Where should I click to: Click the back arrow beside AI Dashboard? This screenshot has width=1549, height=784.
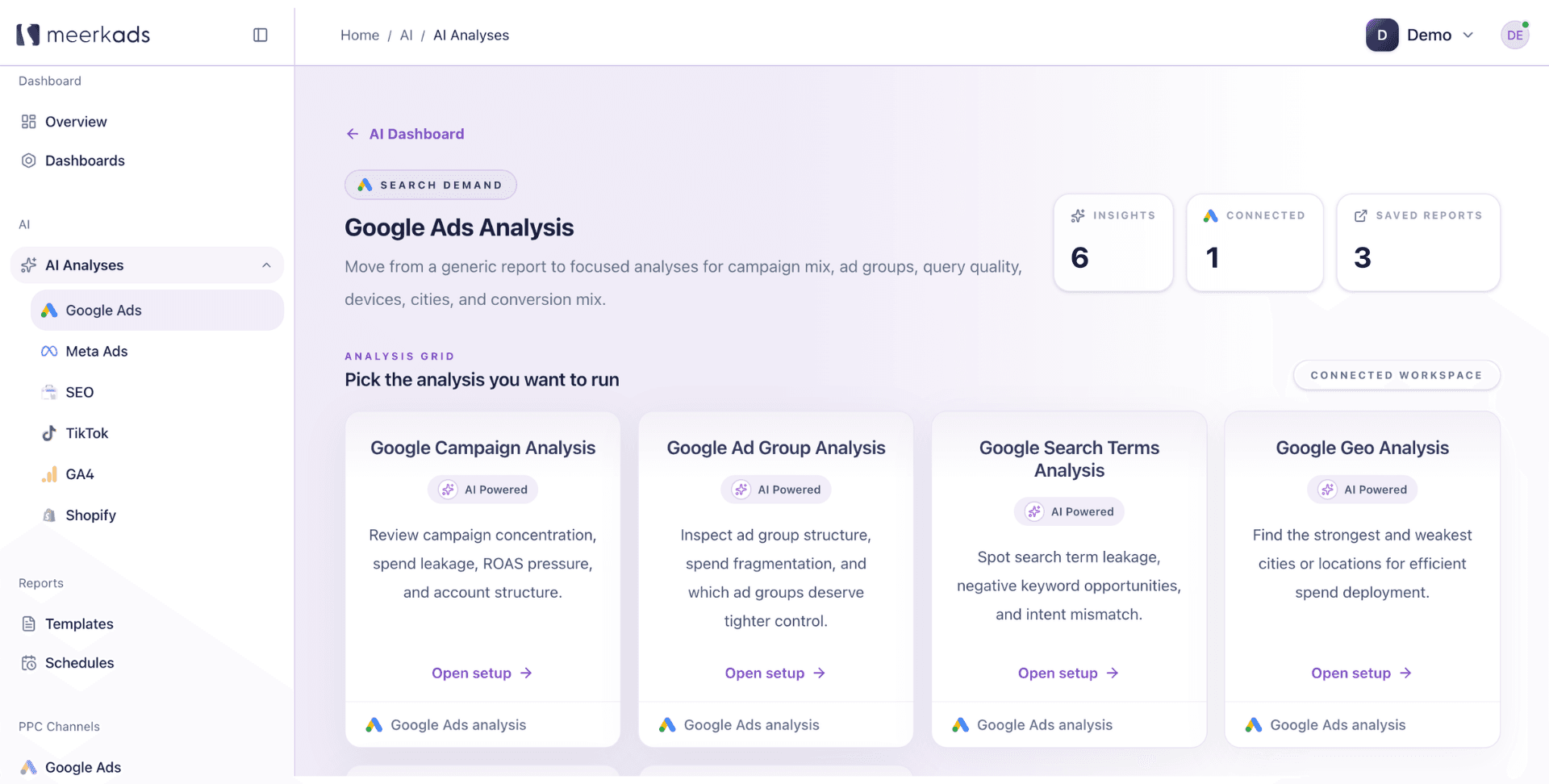coord(353,134)
